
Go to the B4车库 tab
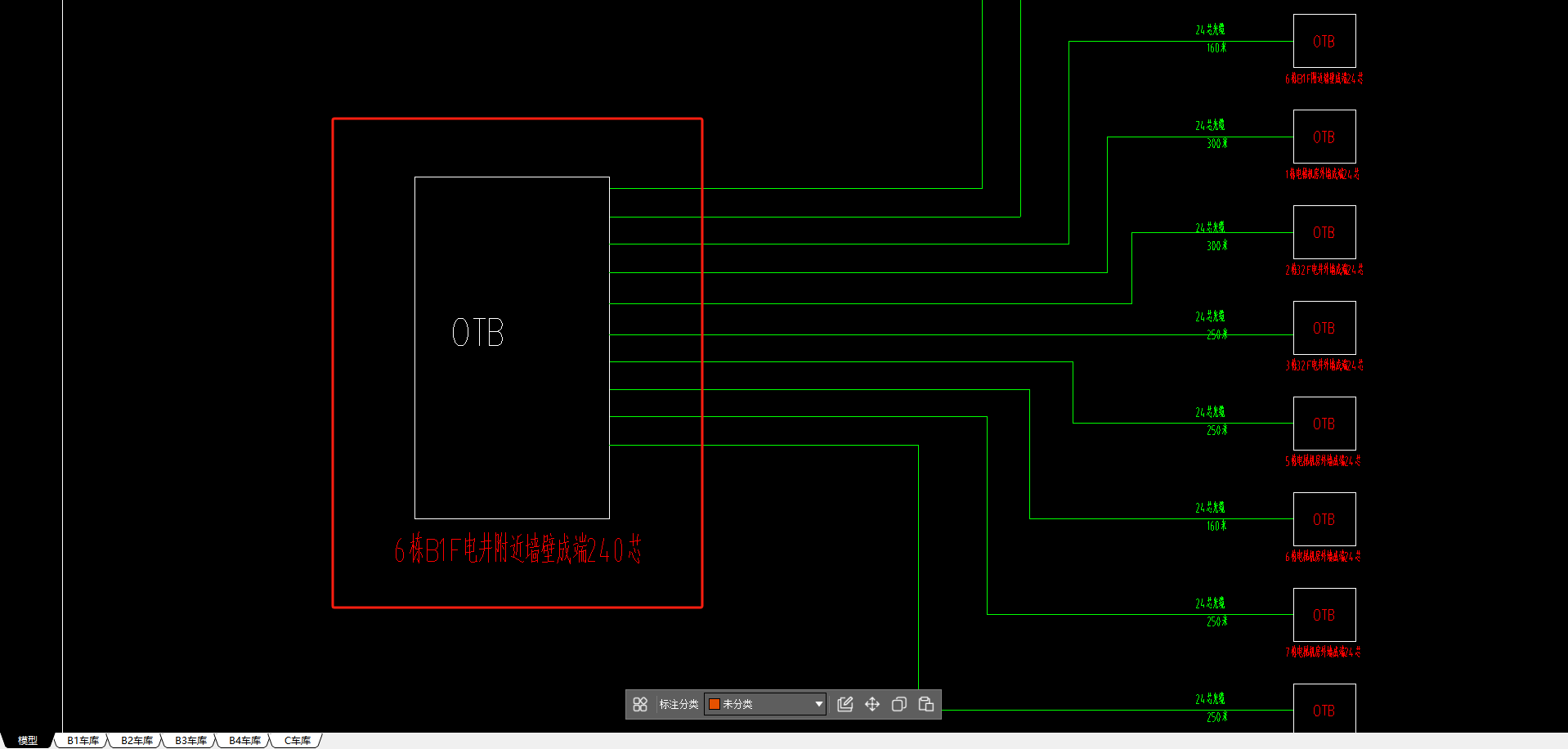point(244,741)
